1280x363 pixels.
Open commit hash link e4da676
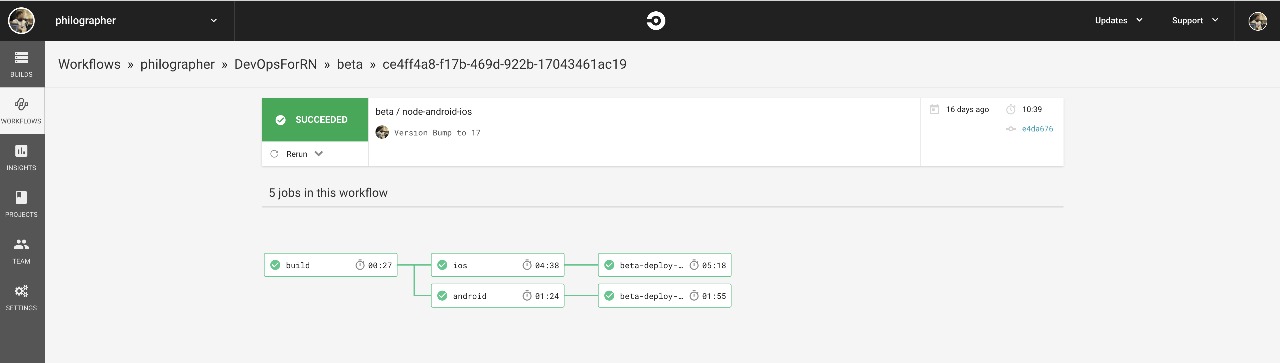(1037, 129)
